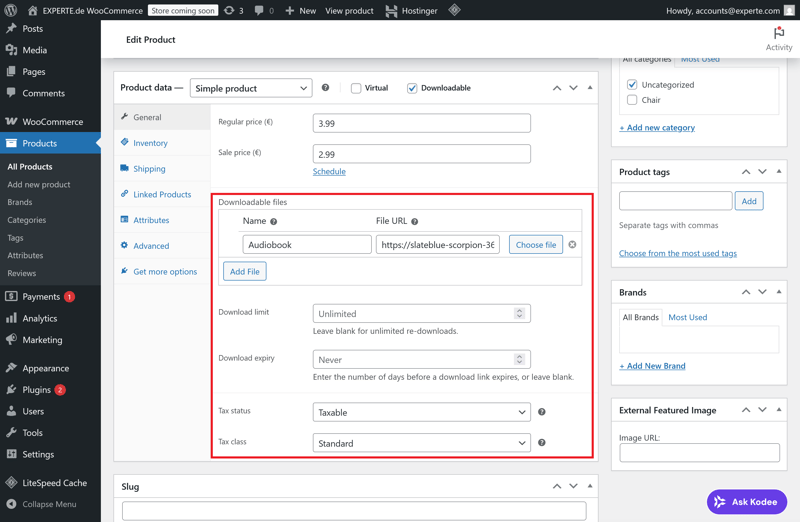Switch to the Inventory tab
The width and height of the screenshot is (800, 522).
click(x=150, y=143)
